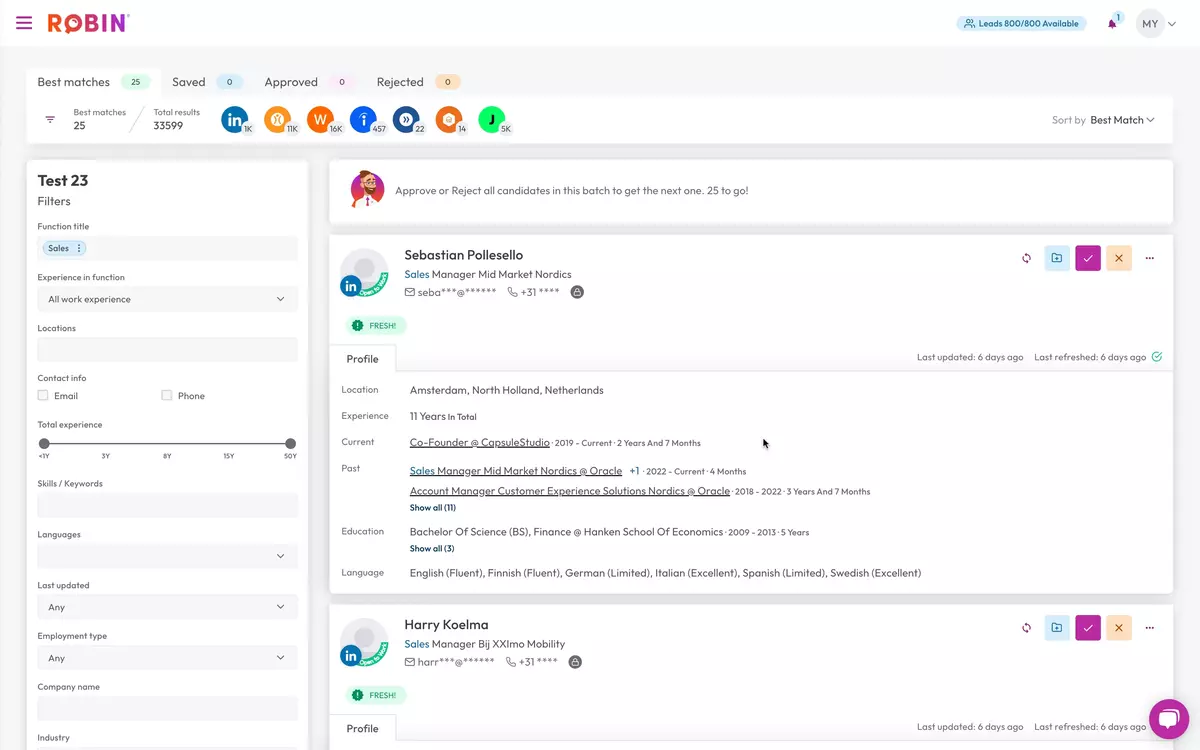Click Show all (11) past positions
This screenshot has height=750, width=1200.
pos(432,508)
